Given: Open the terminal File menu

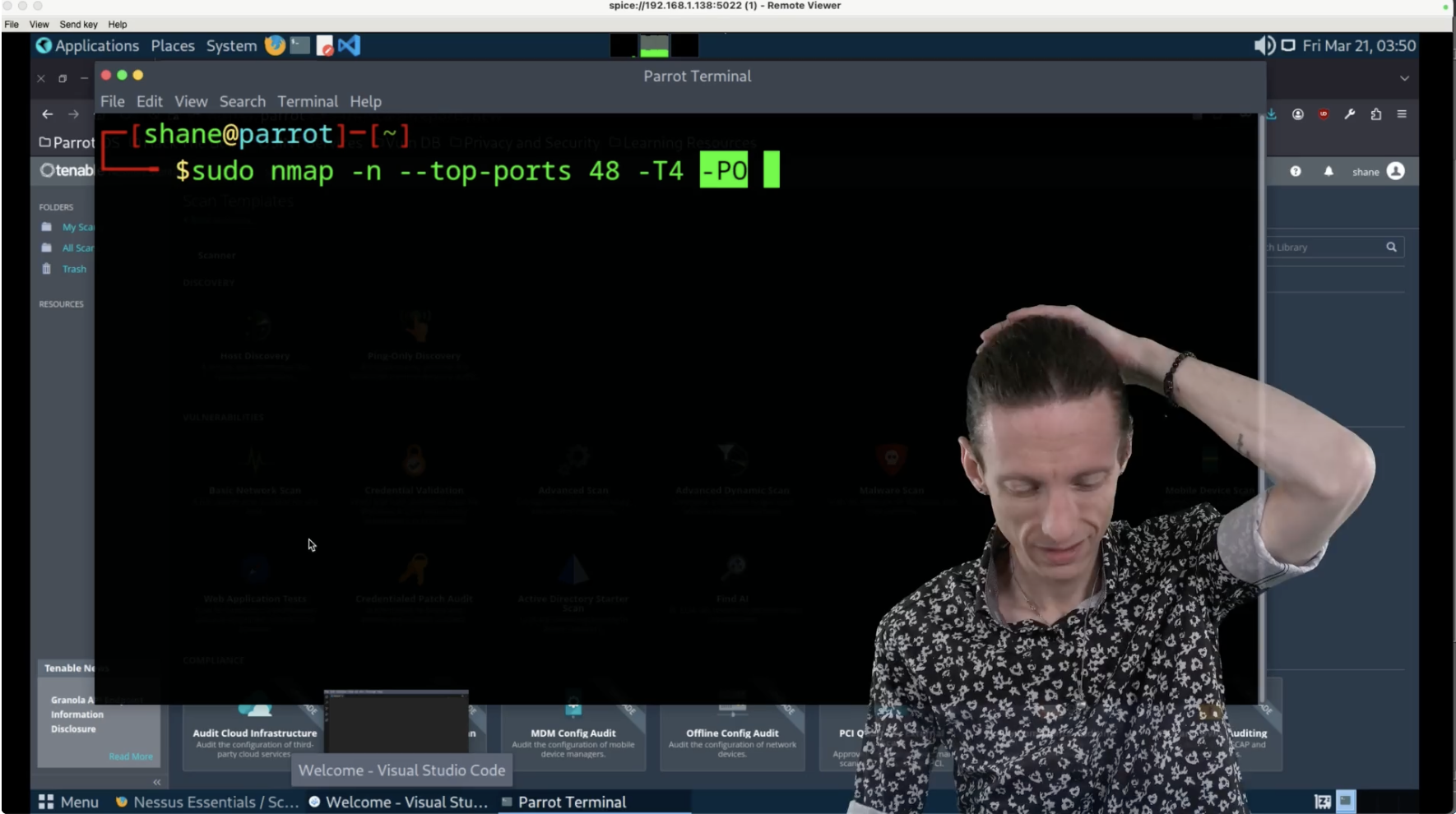Looking at the screenshot, I should coord(113,101).
